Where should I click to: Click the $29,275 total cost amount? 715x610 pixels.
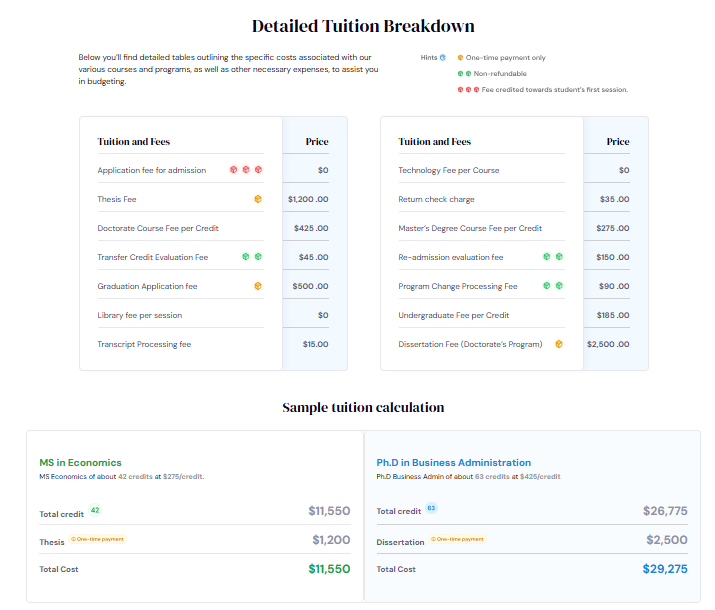(x=663, y=569)
